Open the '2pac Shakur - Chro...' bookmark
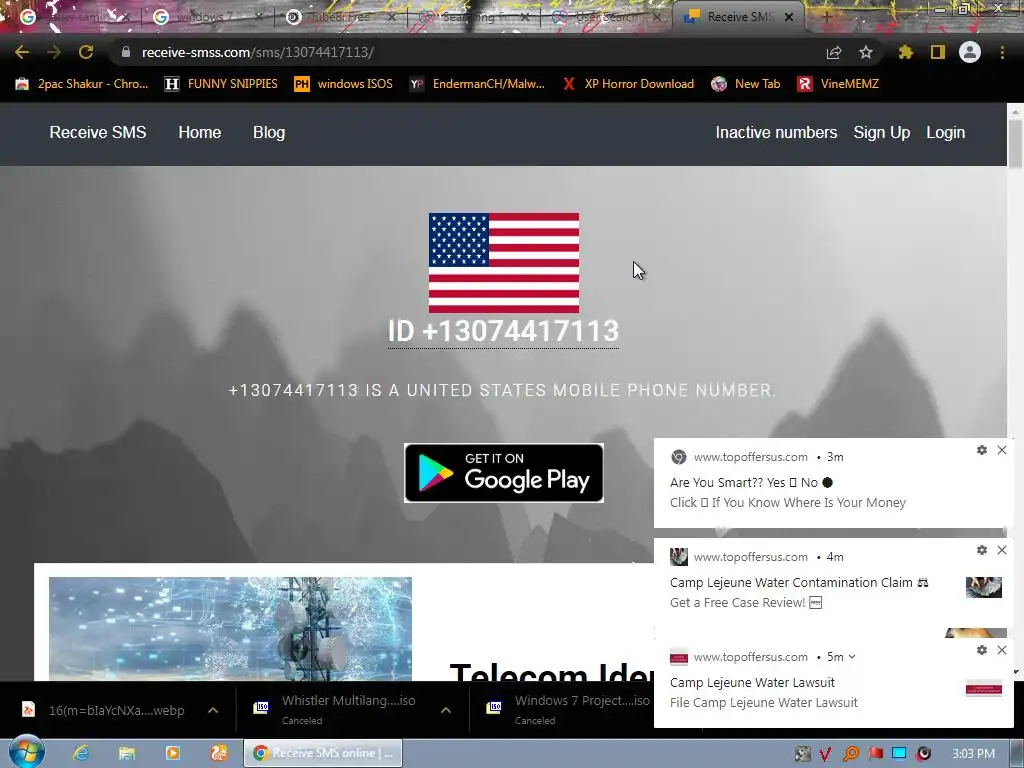The height and width of the screenshot is (768, 1024). click(82, 84)
